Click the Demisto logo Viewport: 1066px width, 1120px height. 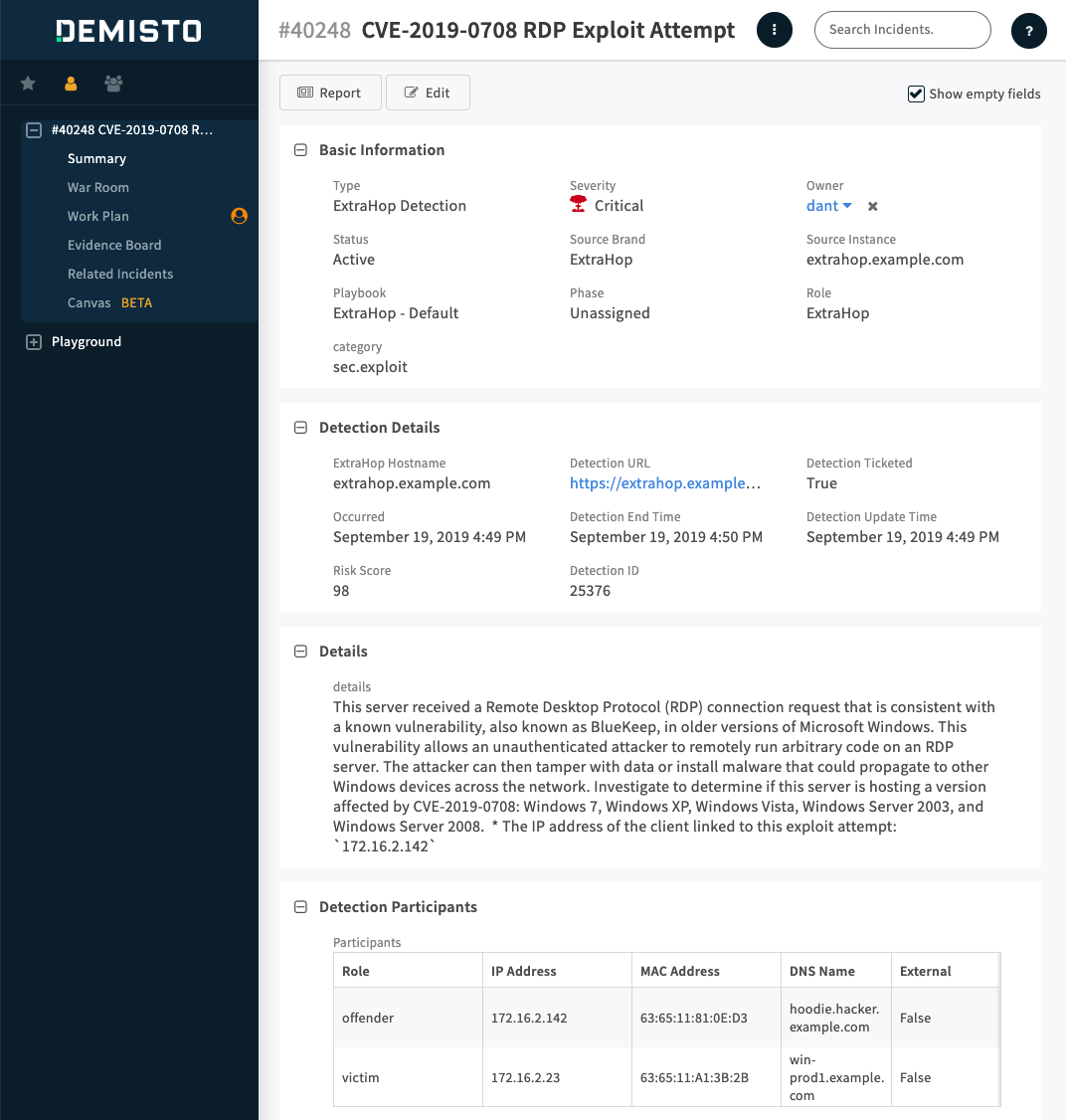coord(128,31)
